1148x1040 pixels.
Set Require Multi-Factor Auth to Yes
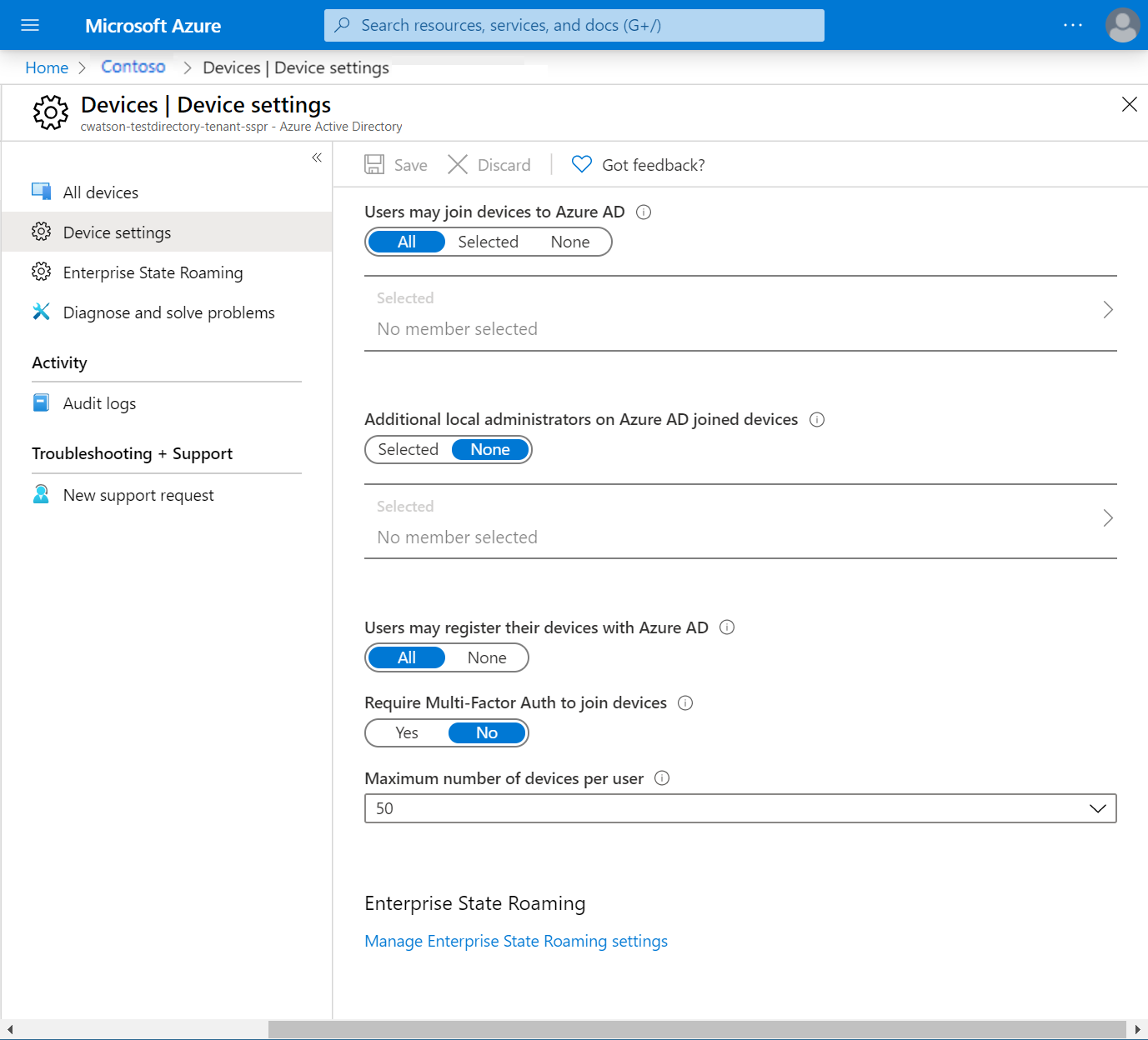click(407, 732)
